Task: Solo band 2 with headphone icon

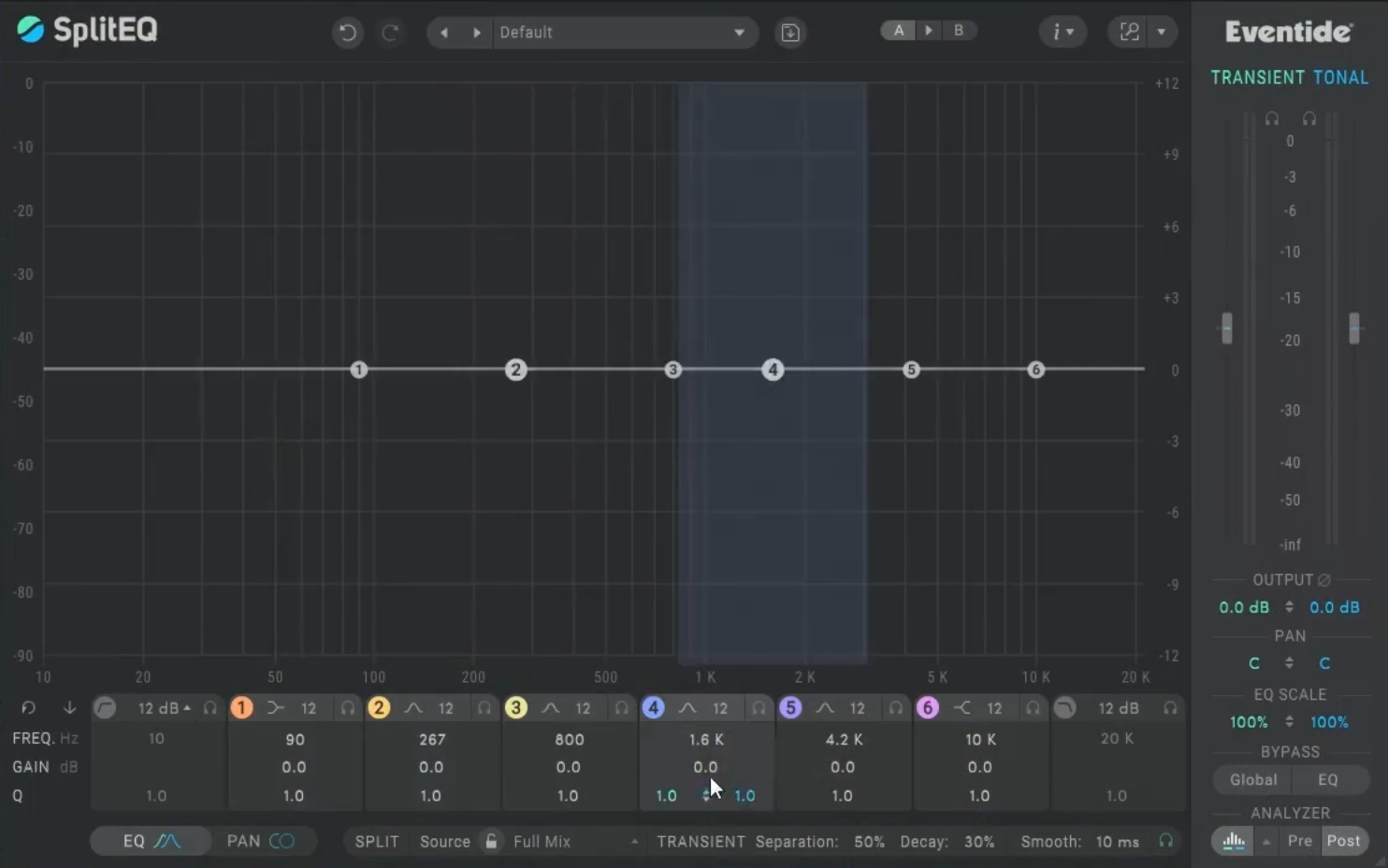Action: coord(484,708)
